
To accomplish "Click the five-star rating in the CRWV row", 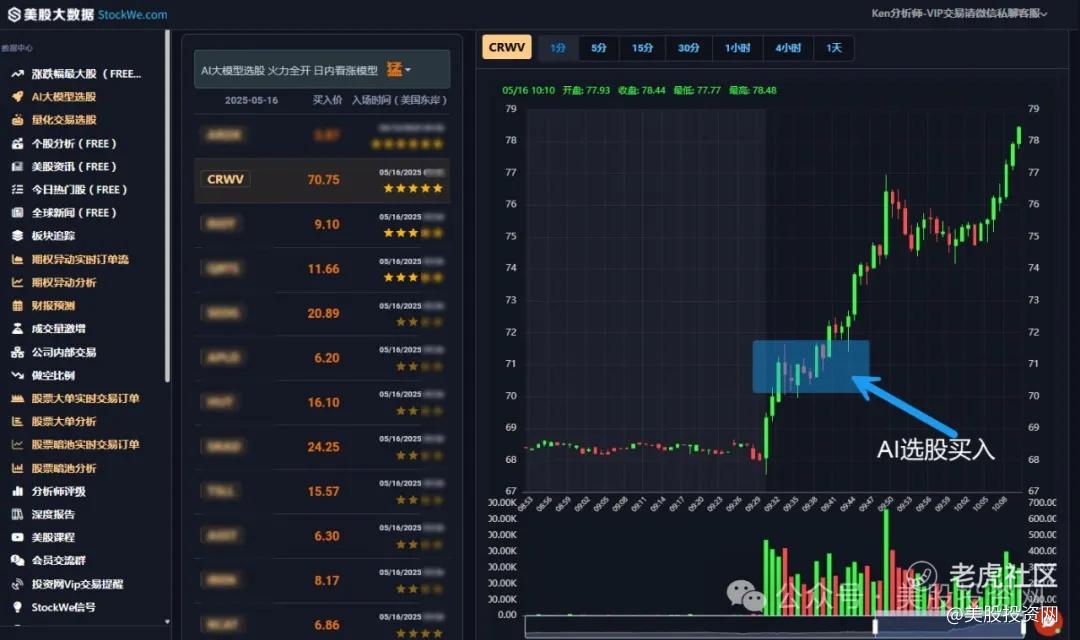I will tap(413, 188).
